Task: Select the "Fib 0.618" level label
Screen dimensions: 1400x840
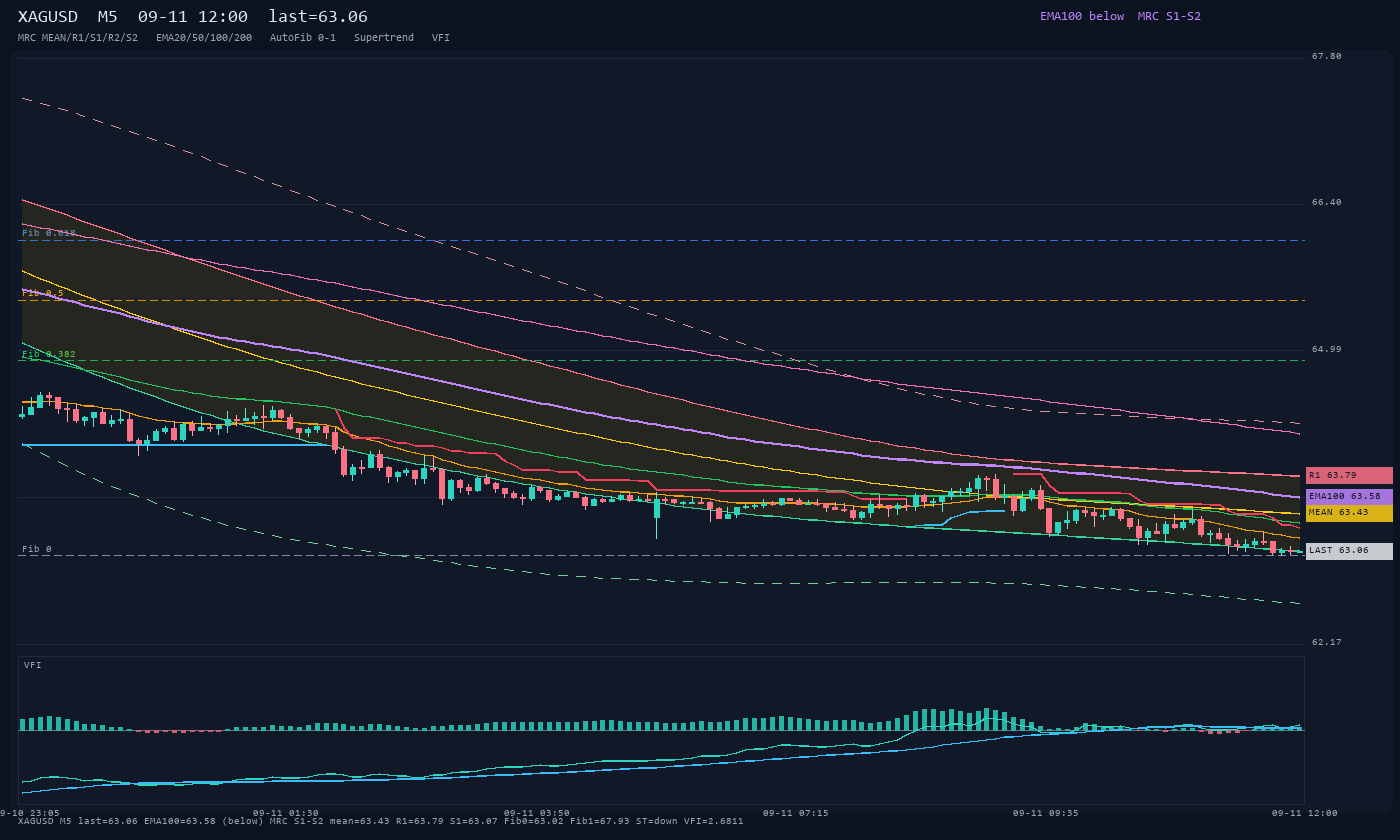Action: click(x=49, y=233)
